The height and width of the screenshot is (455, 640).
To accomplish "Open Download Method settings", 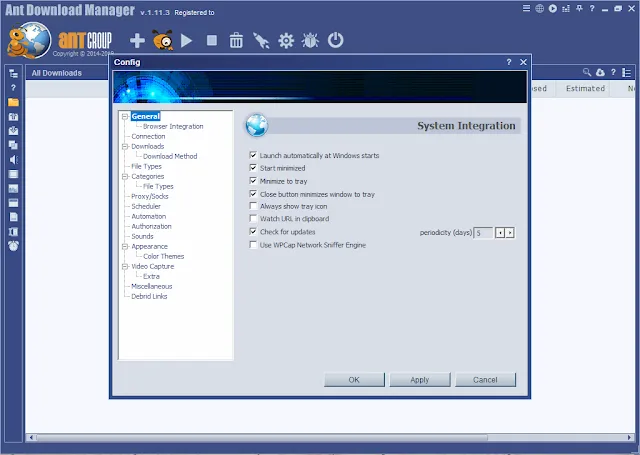I will click(x=170, y=156).
